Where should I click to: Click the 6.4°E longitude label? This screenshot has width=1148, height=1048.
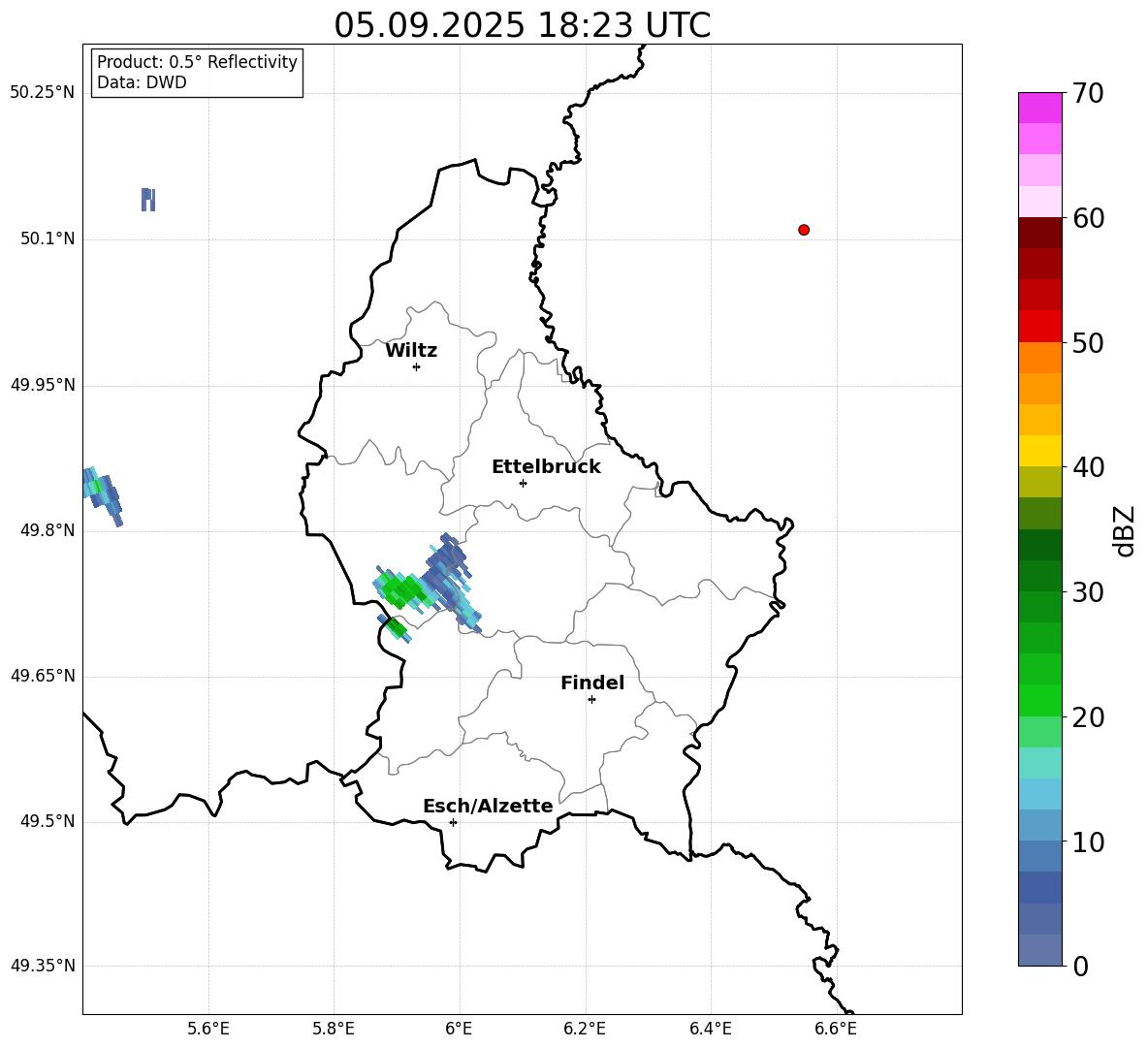tap(710, 1029)
